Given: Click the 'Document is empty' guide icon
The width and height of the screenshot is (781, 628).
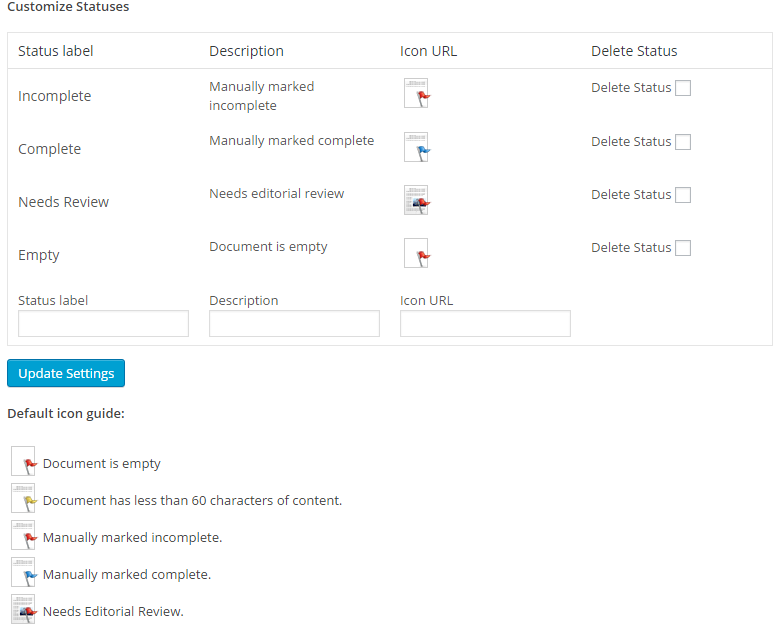Looking at the screenshot, I should [x=23, y=462].
